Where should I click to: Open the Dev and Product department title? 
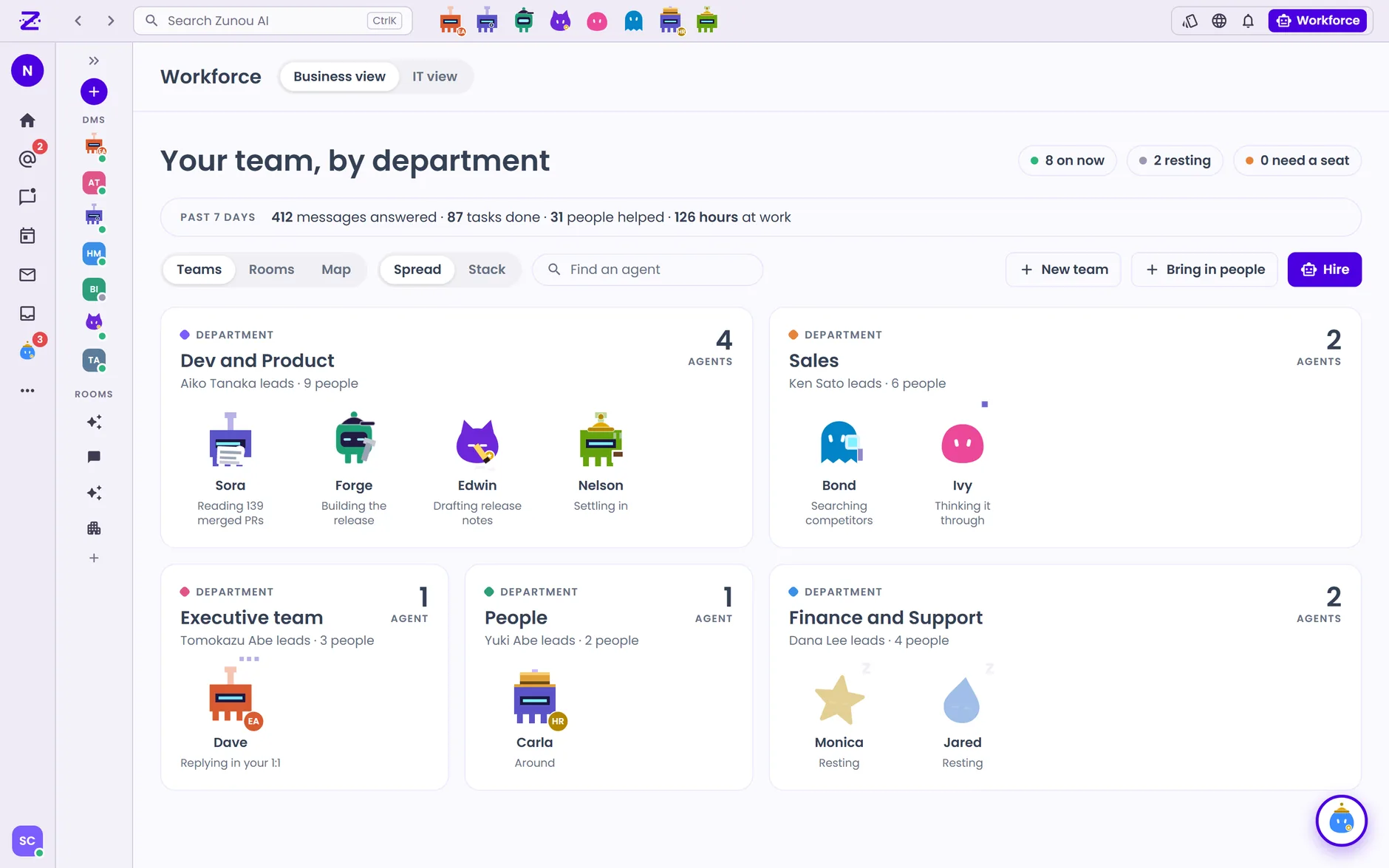[x=257, y=360]
